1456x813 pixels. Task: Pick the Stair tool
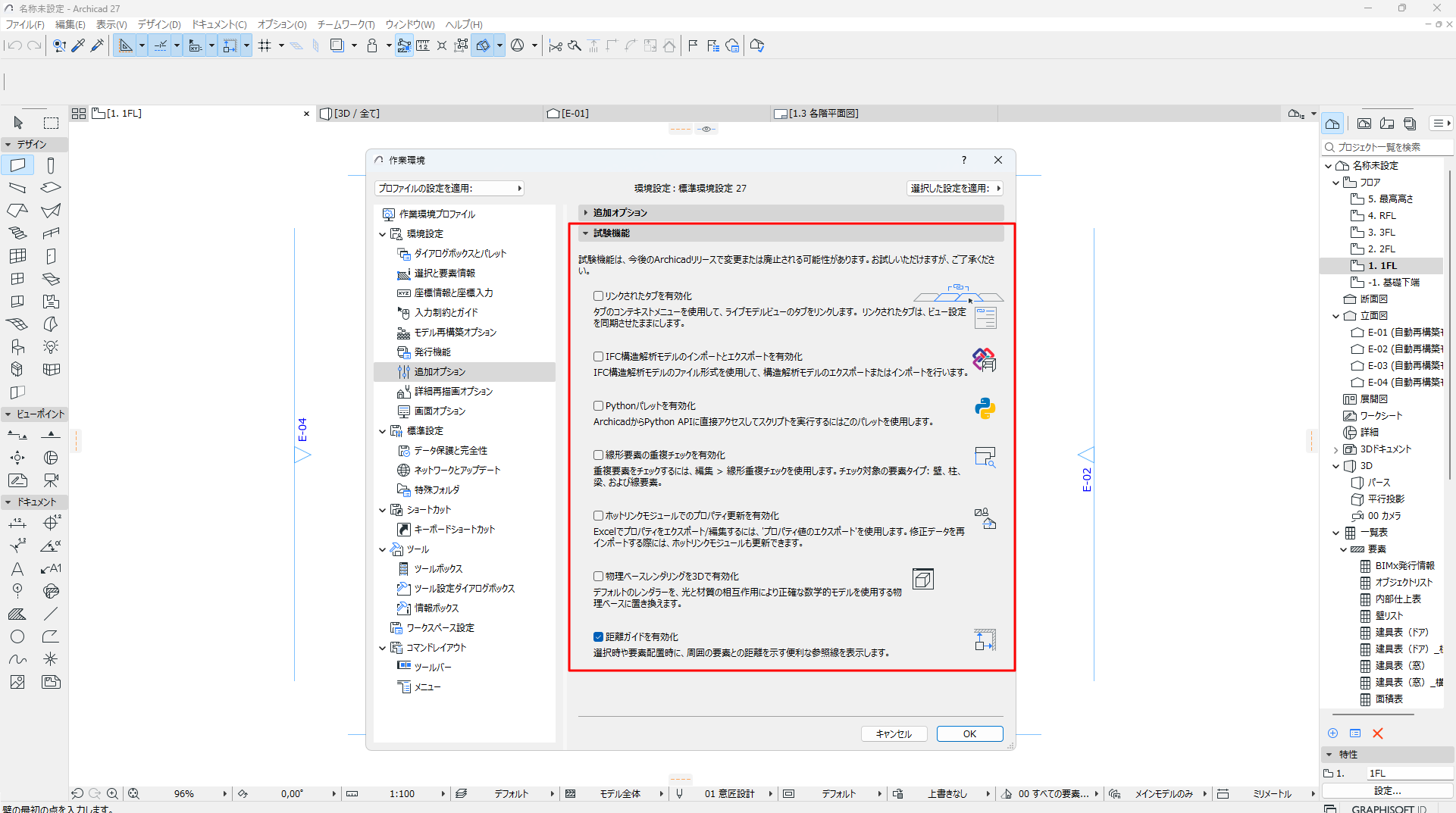(17, 233)
